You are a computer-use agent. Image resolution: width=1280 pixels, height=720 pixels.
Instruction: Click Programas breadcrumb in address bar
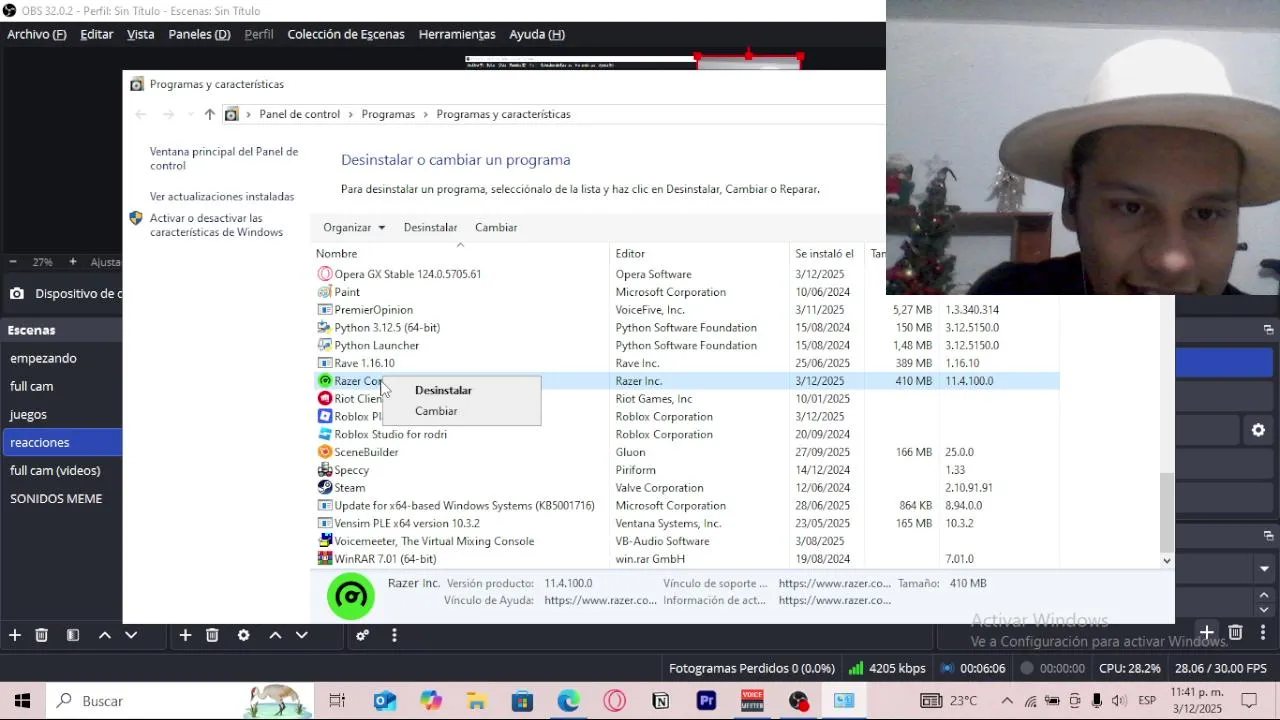388,114
